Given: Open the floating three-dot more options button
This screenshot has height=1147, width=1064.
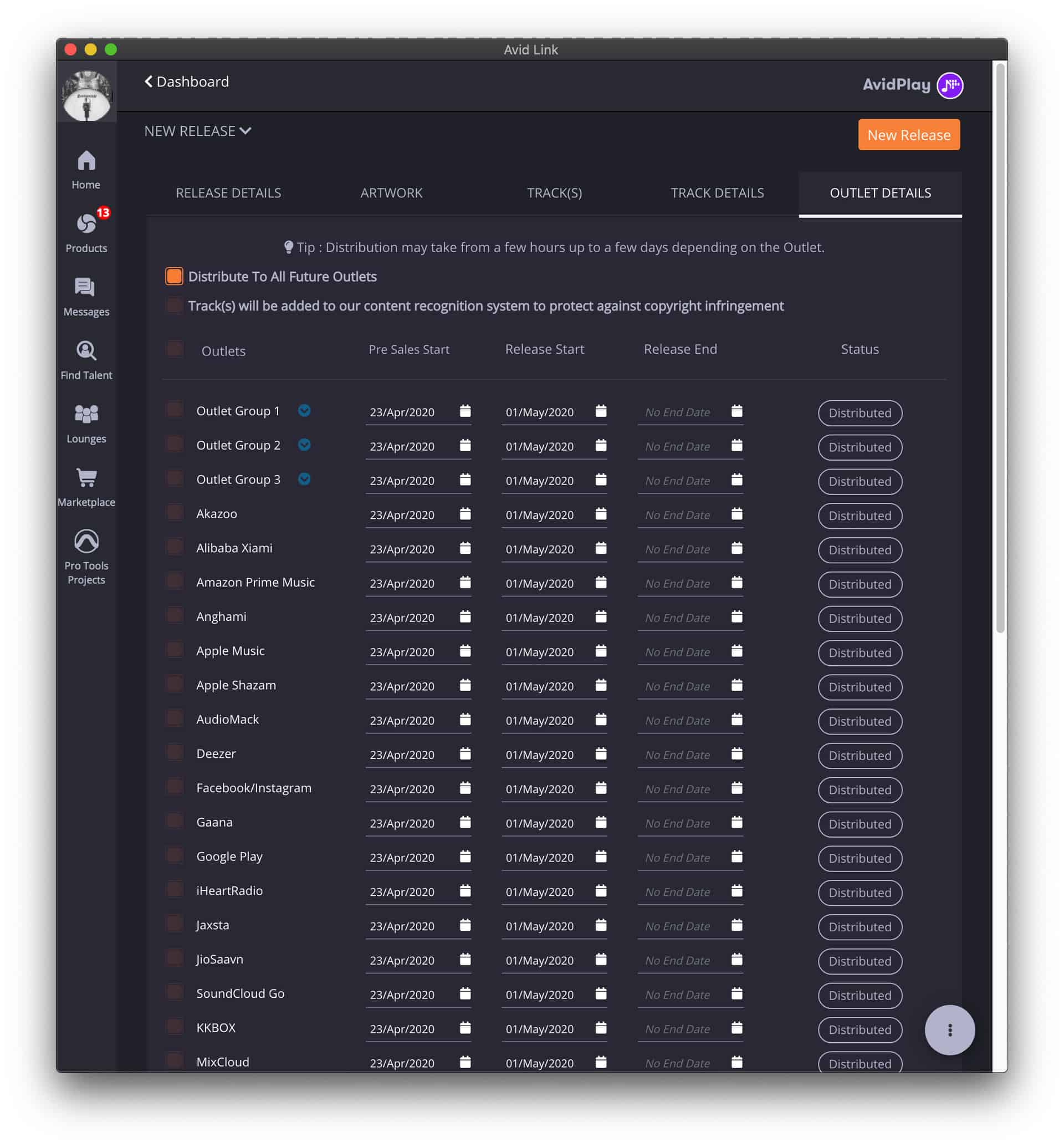Looking at the screenshot, I should [949, 1030].
